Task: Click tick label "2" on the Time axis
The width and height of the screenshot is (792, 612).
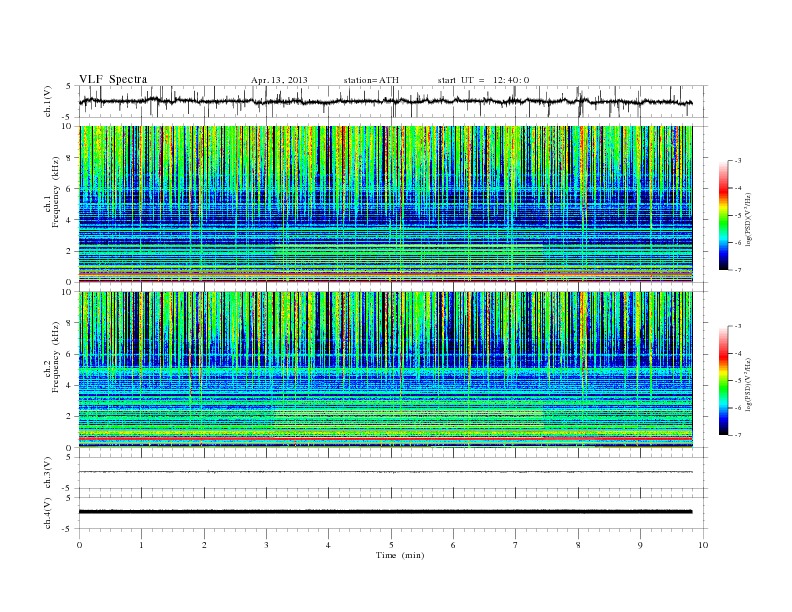Action: point(204,545)
